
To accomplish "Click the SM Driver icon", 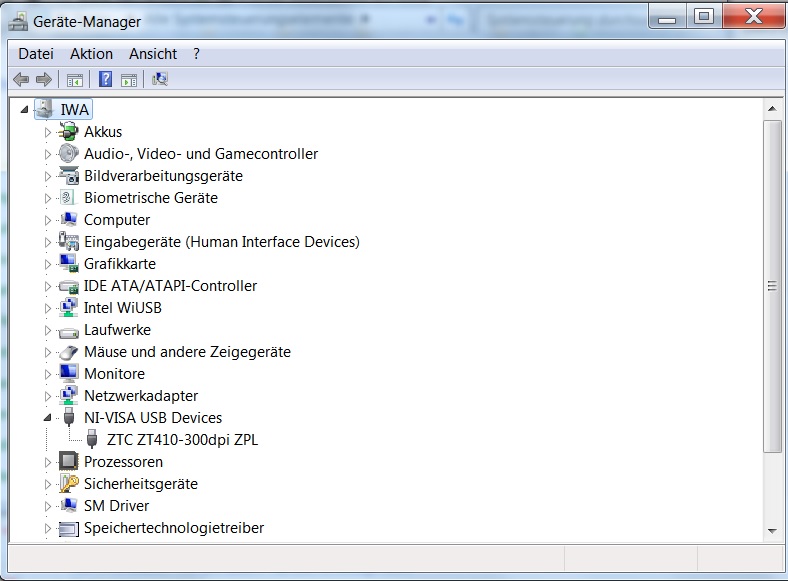I will tap(68, 505).
